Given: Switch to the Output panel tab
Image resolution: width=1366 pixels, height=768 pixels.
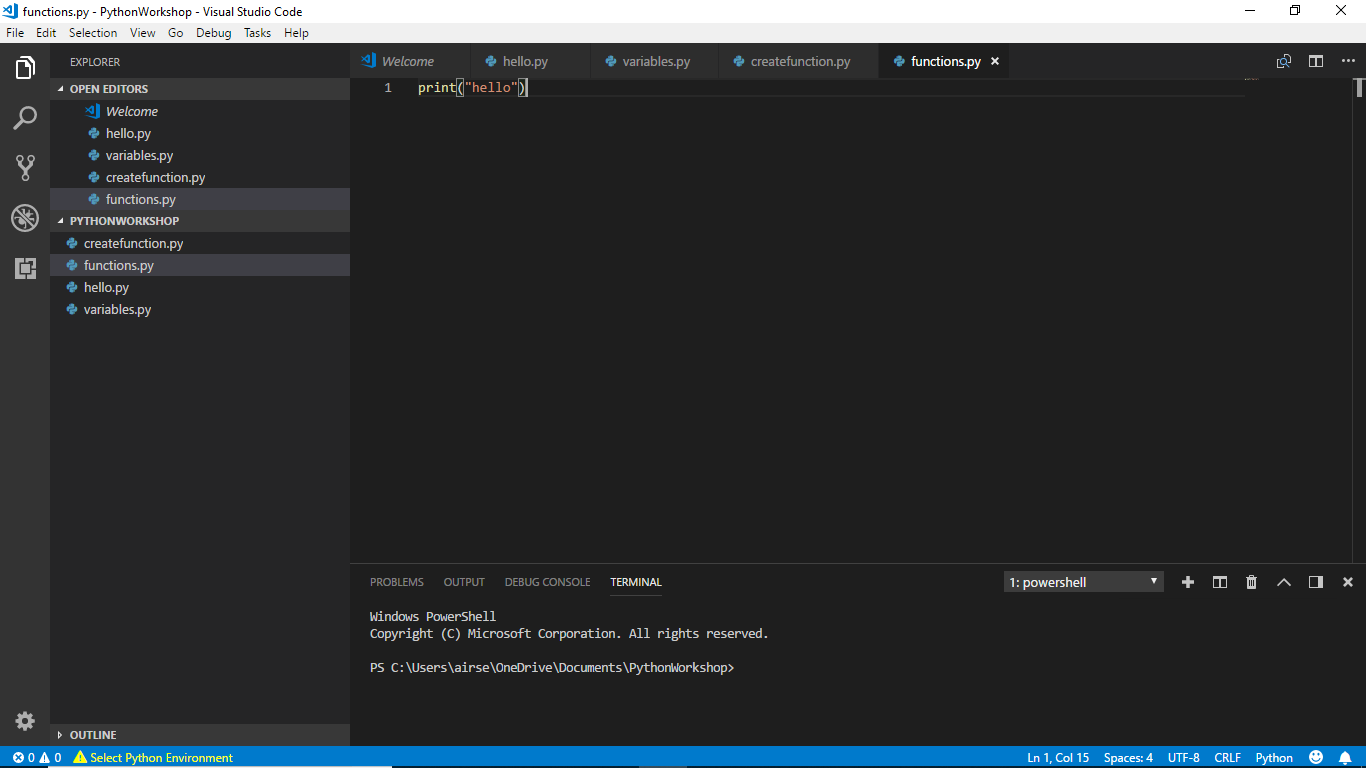Looking at the screenshot, I should tap(464, 582).
